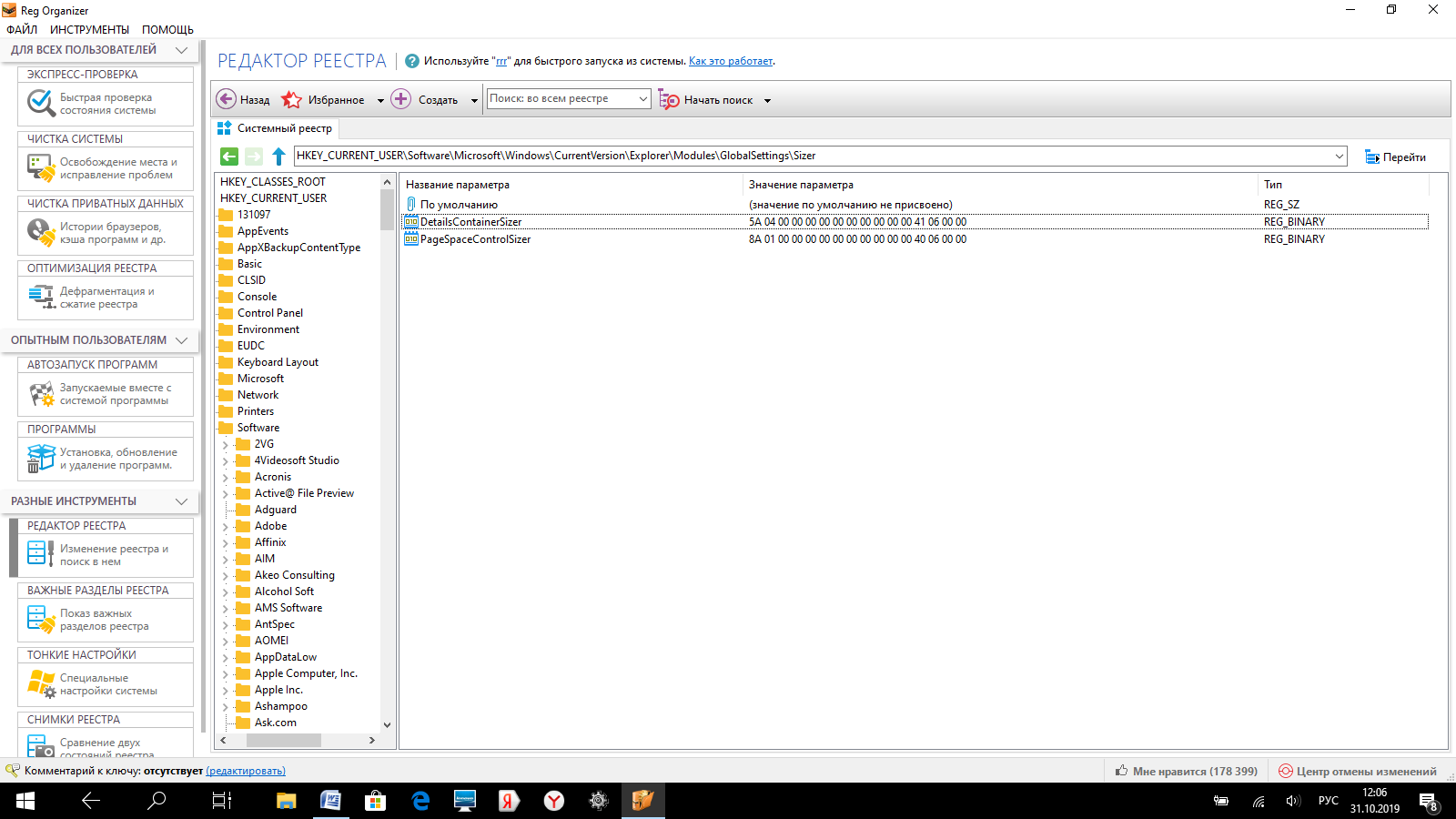Click green navigate-back arrow near address bar

pyautogui.click(x=229, y=157)
